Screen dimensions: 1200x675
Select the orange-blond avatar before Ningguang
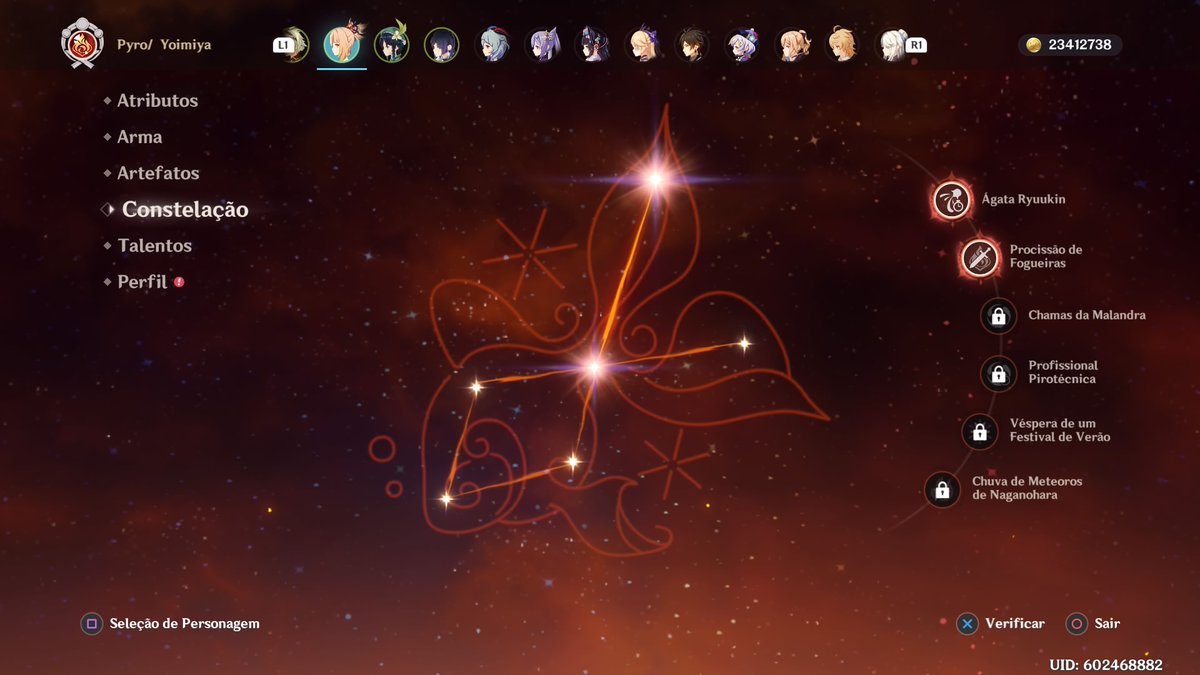point(841,45)
